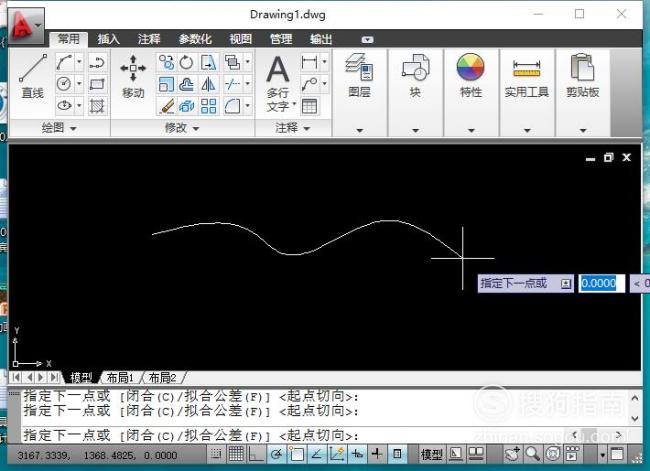Switch to the 视图 ribbon tab
650x471 pixels.
point(241,39)
